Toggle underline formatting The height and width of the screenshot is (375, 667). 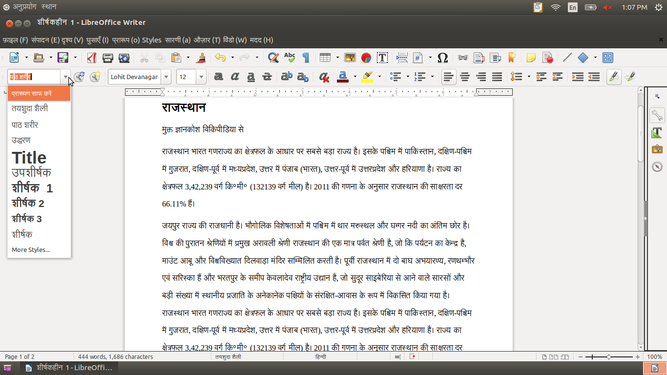(x=251, y=77)
